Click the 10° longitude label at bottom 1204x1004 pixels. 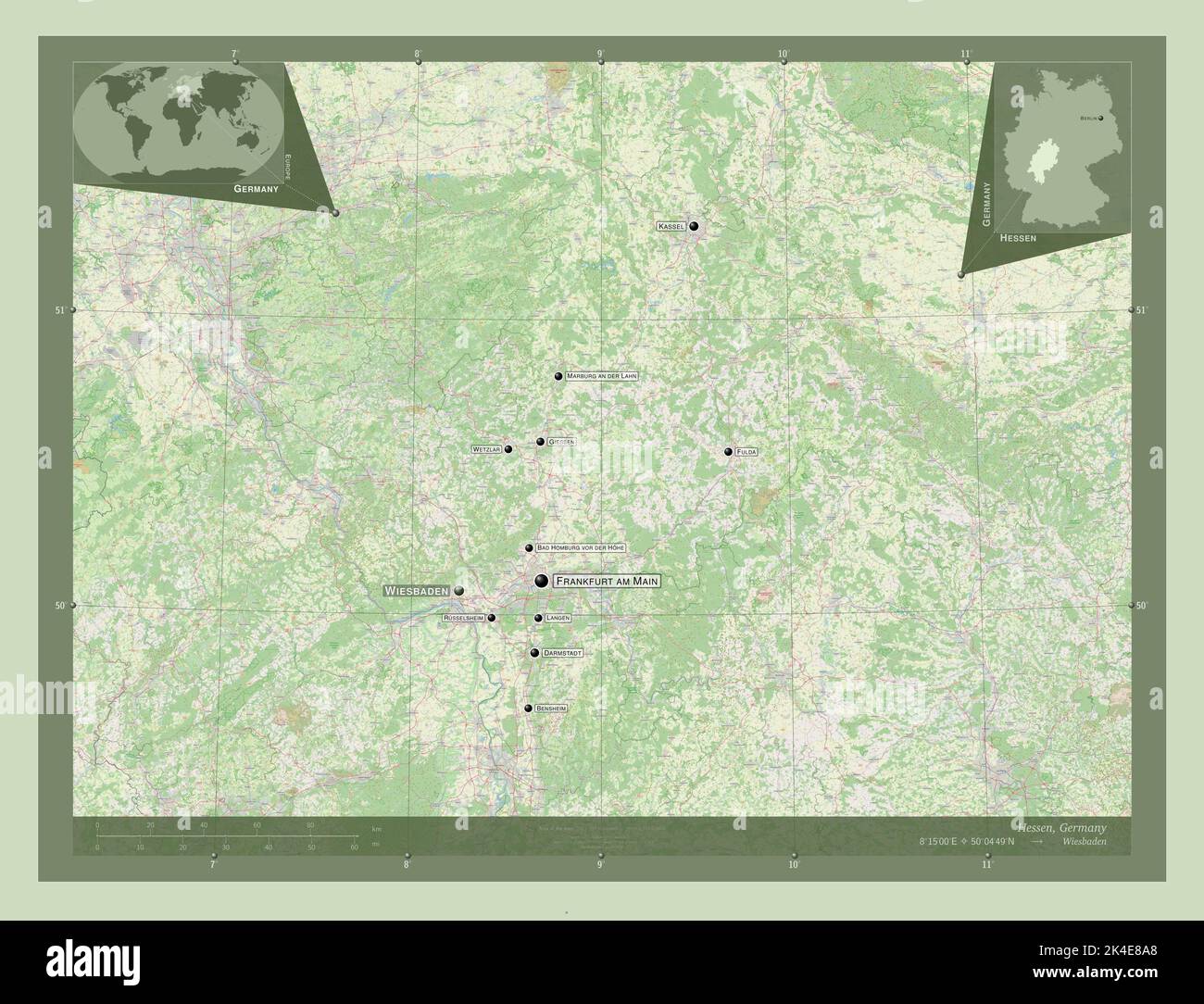pyautogui.click(x=794, y=865)
